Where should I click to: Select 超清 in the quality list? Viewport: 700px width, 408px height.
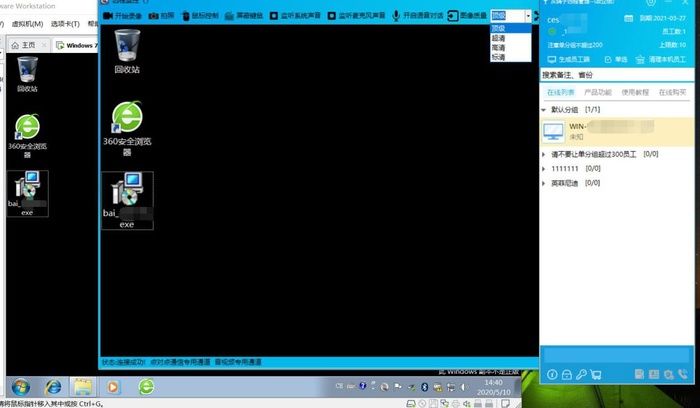[x=510, y=38]
